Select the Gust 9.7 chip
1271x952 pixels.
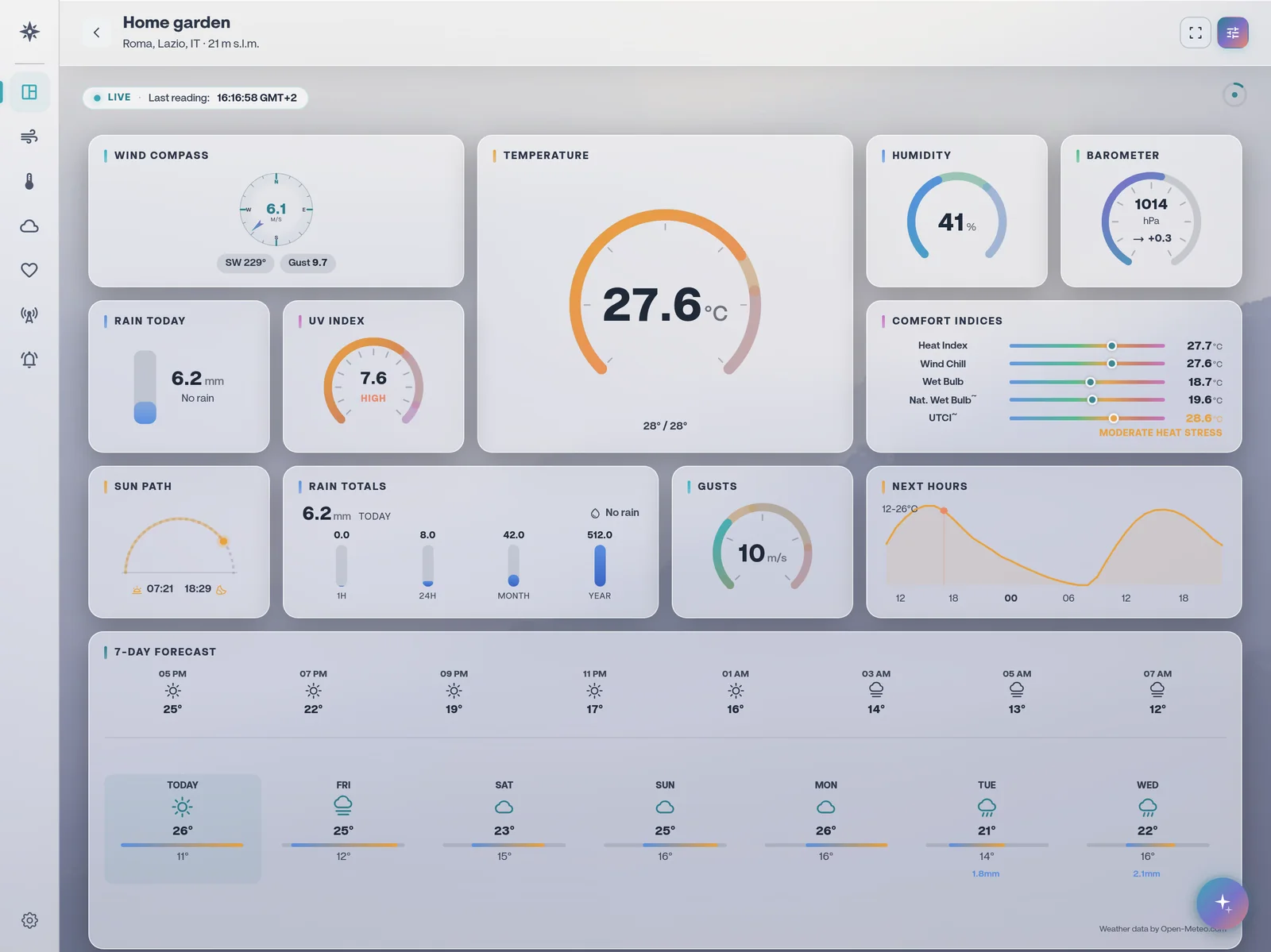[307, 263]
